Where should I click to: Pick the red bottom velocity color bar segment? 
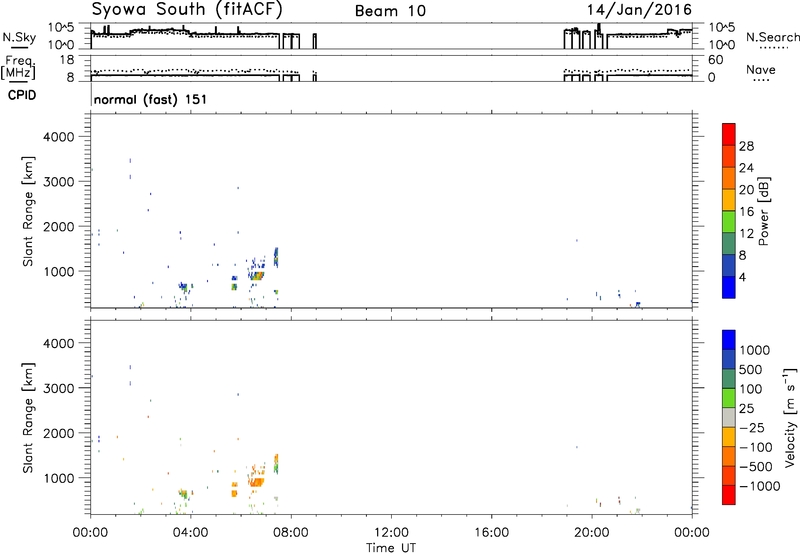729,495
